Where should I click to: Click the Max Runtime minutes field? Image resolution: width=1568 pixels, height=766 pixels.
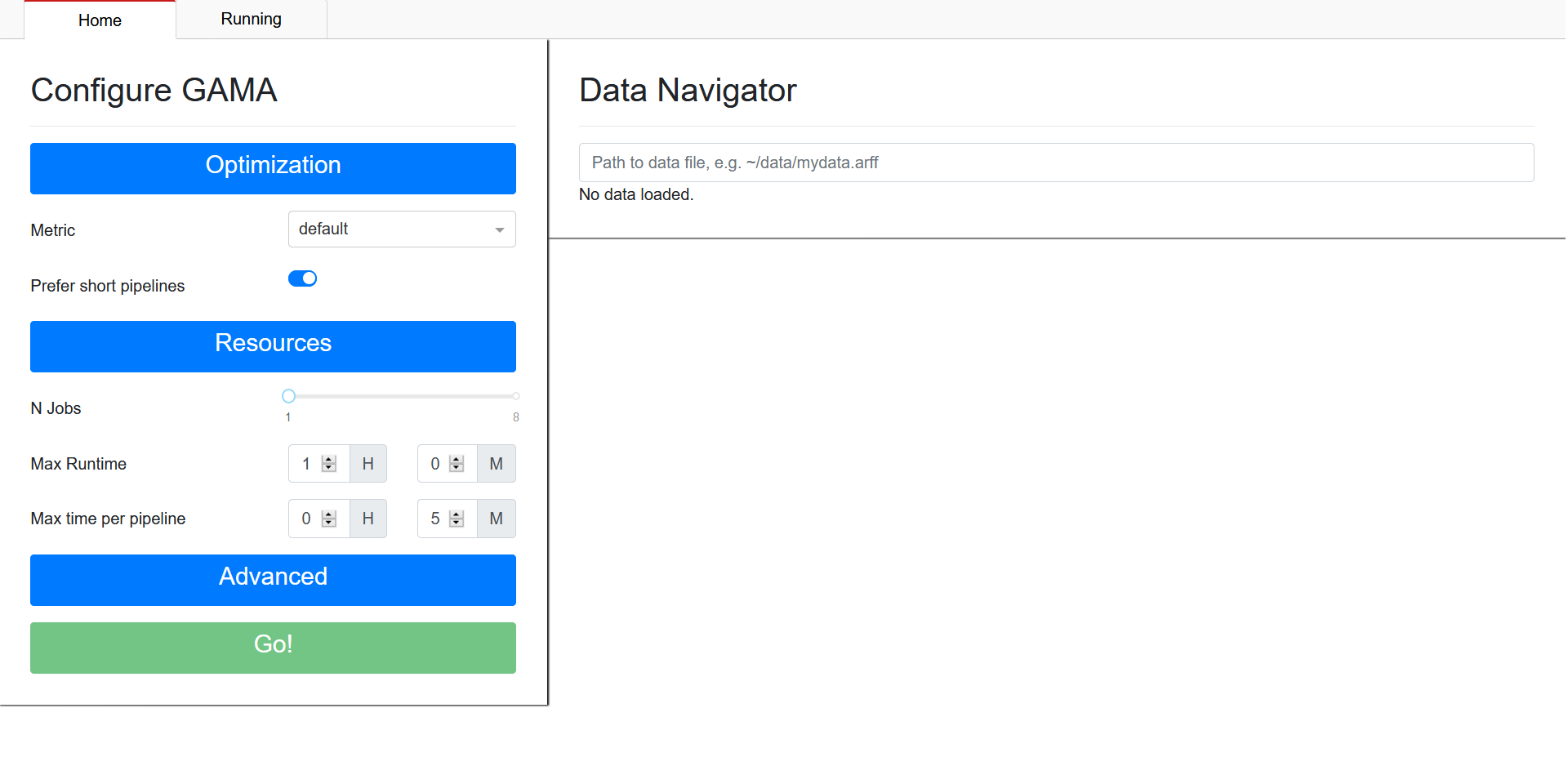(x=447, y=464)
